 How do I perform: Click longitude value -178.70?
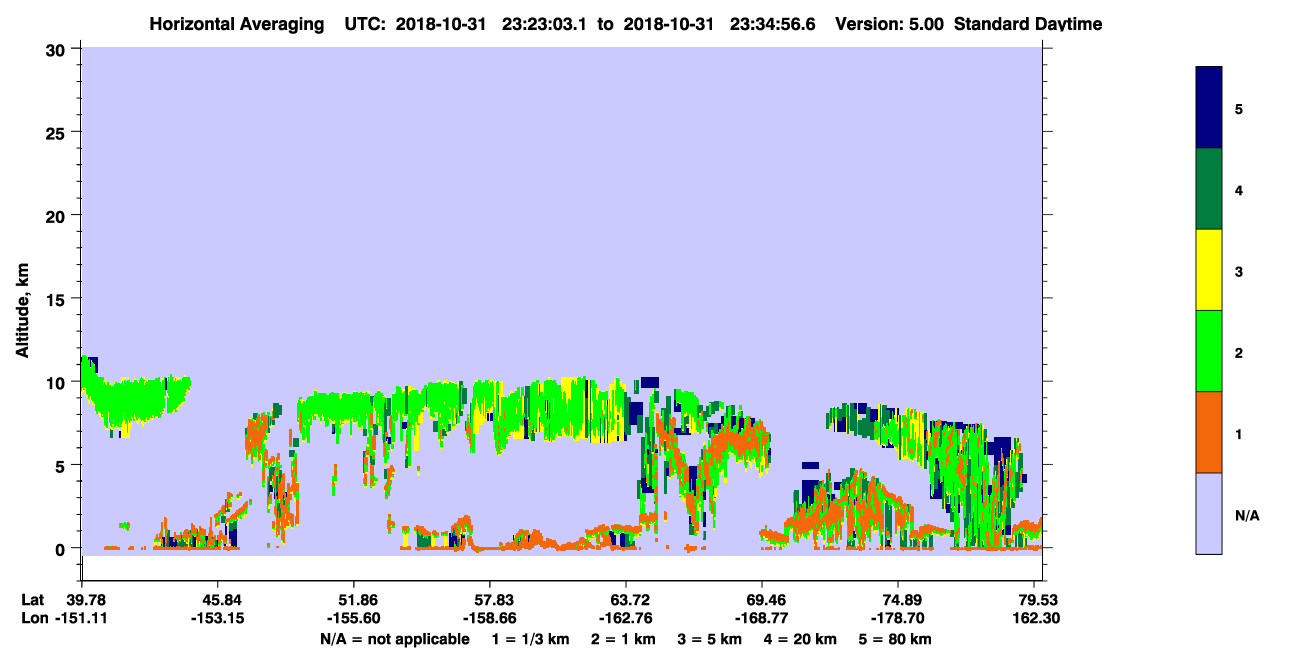click(898, 619)
